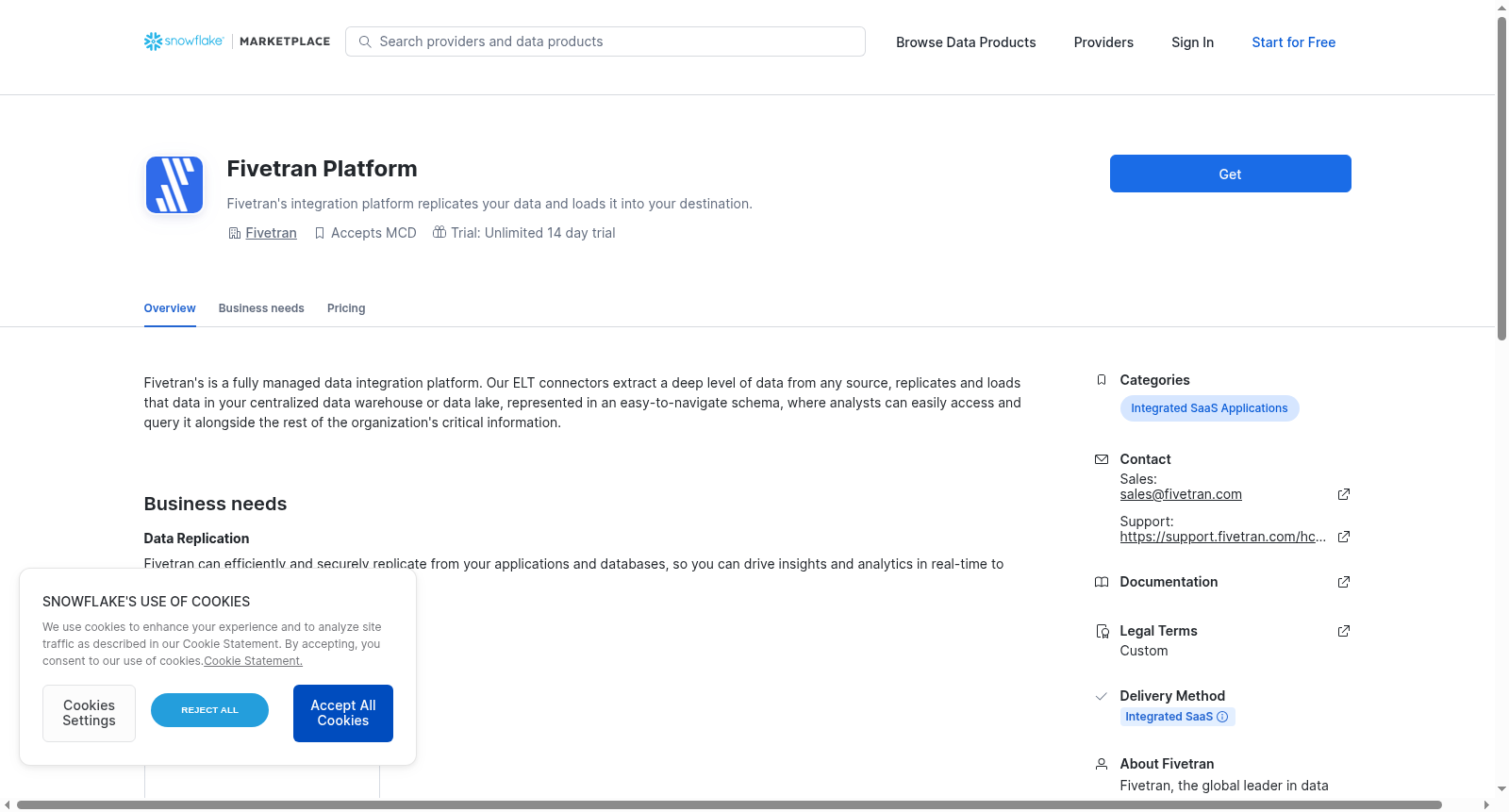Open the support.fivetran.com link
The image size is (1509, 812).
(1223, 537)
